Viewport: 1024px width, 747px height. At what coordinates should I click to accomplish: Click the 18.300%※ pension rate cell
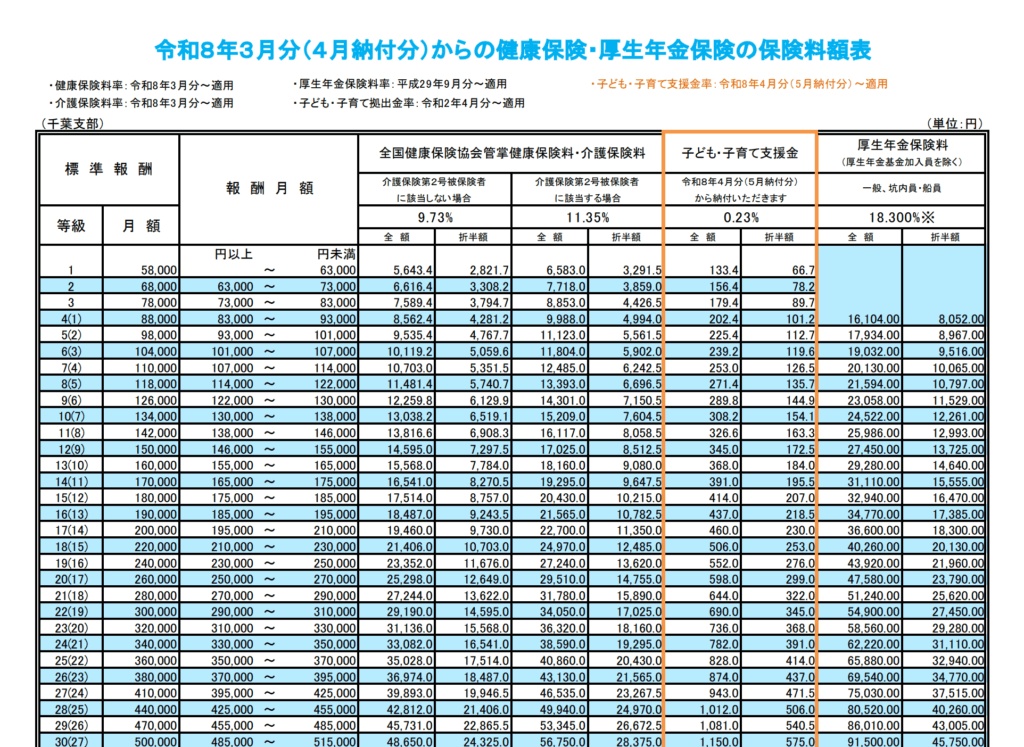[x=901, y=216]
